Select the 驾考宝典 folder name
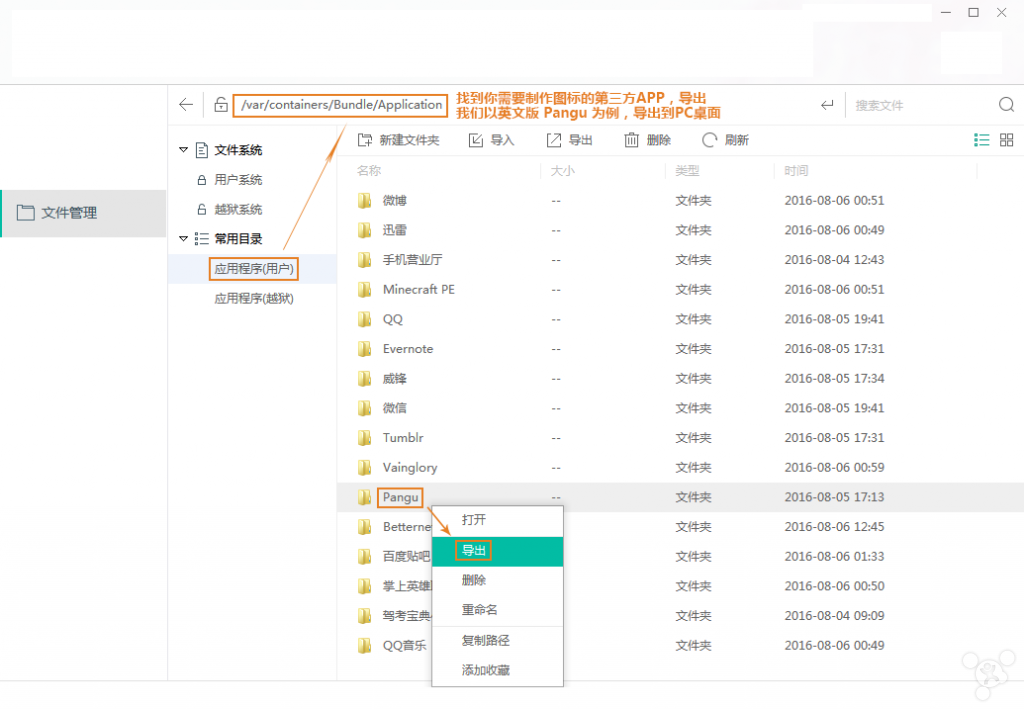Image resolution: width=1024 pixels, height=710 pixels. point(406,616)
